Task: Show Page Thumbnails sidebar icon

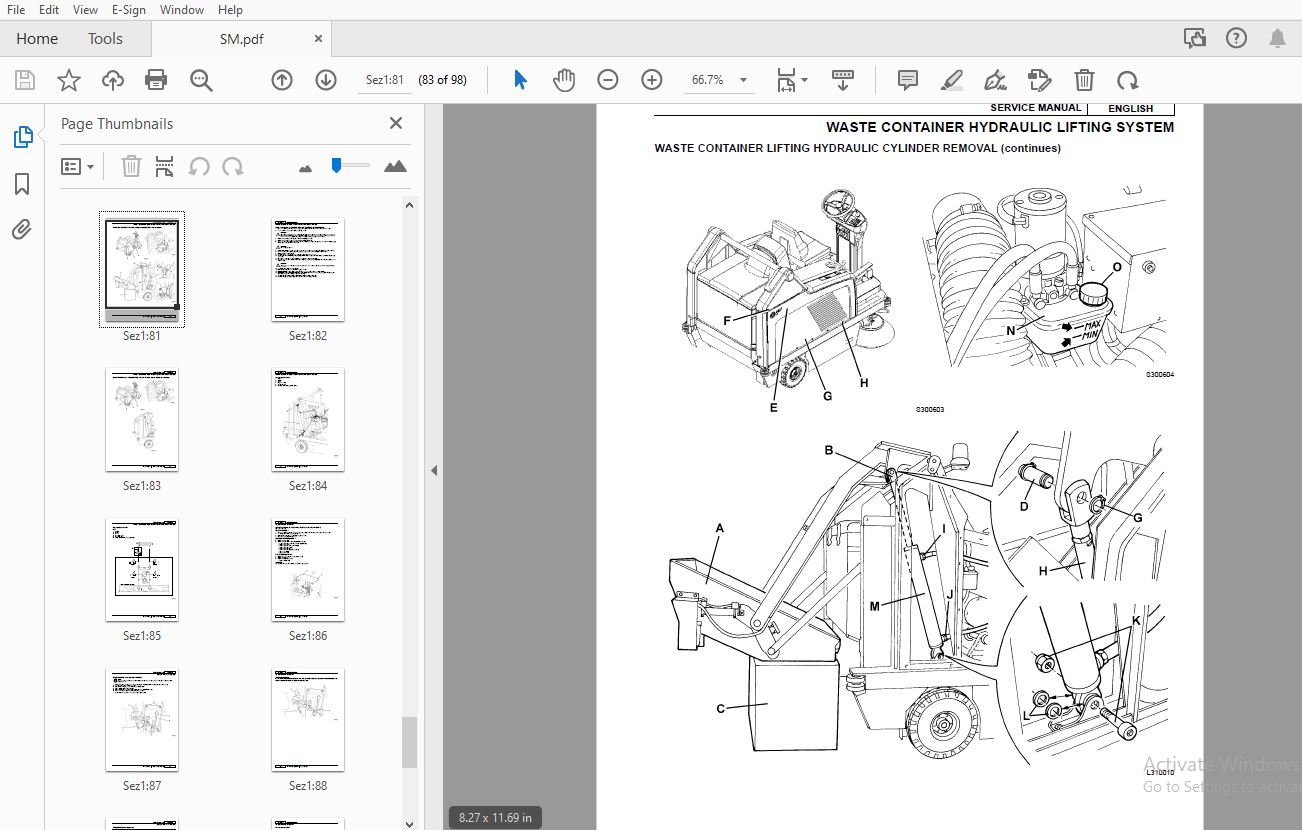Action: point(22,137)
